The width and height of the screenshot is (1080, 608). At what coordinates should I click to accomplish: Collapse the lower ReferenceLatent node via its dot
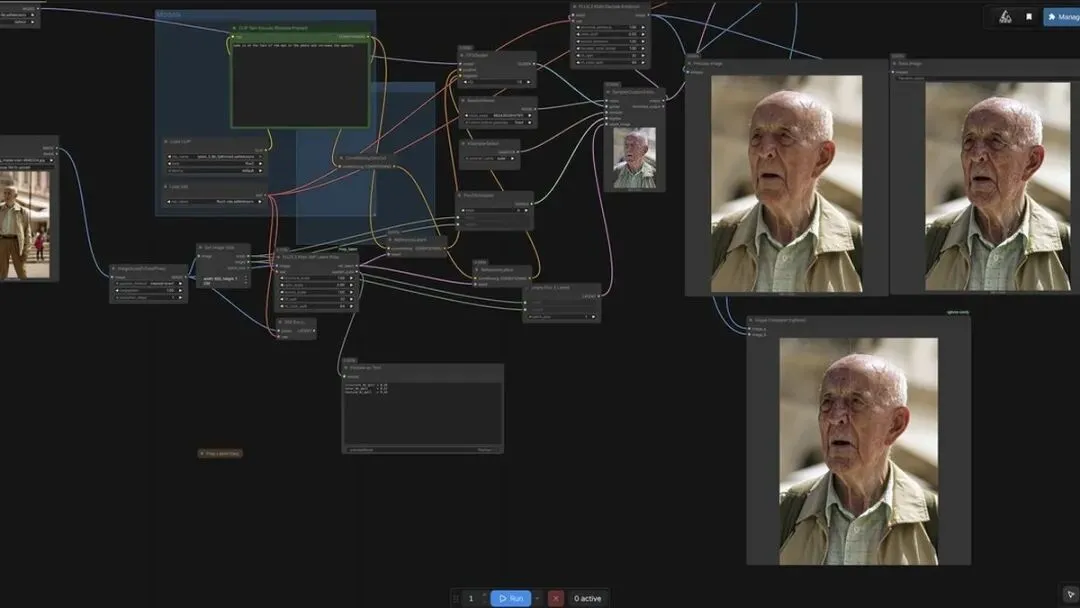click(477, 270)
